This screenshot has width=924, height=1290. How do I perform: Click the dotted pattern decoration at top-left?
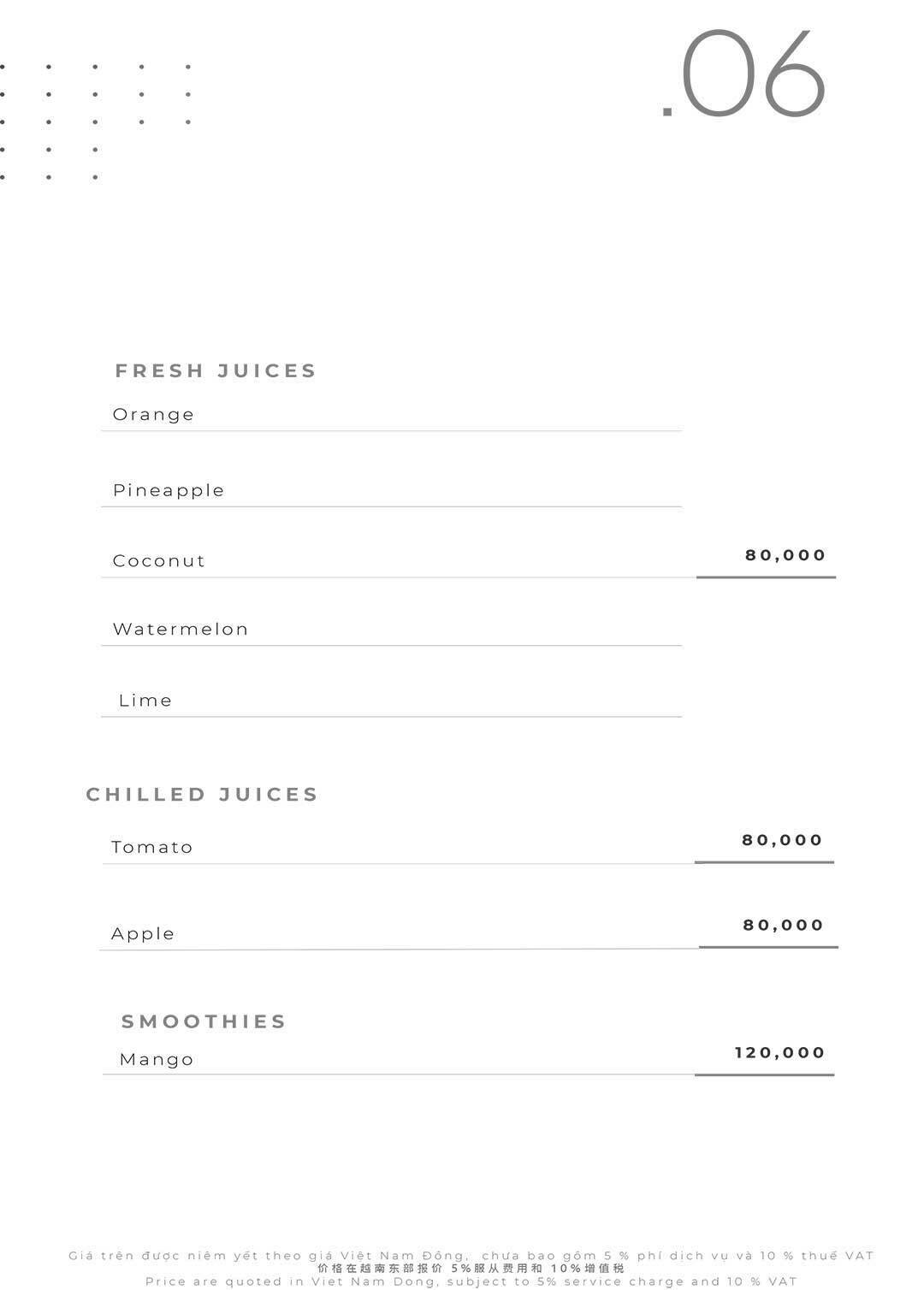point(94,121)
